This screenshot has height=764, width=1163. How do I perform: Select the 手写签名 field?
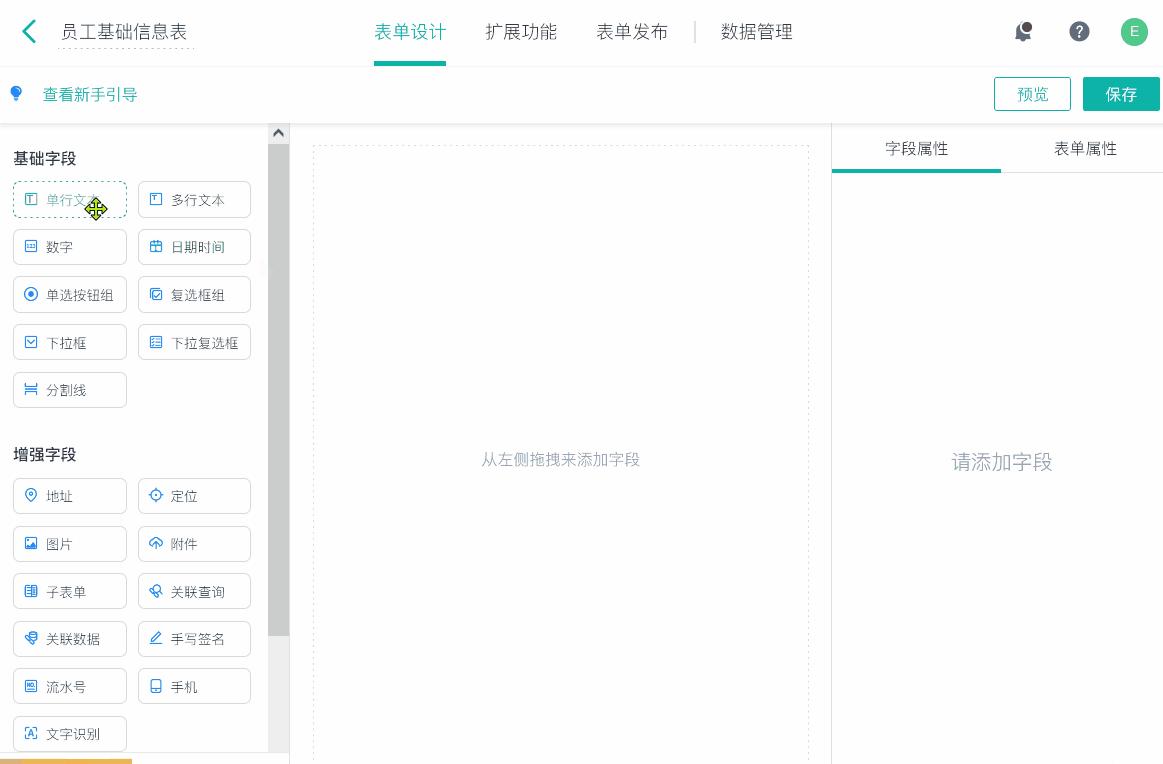point(194,638)
